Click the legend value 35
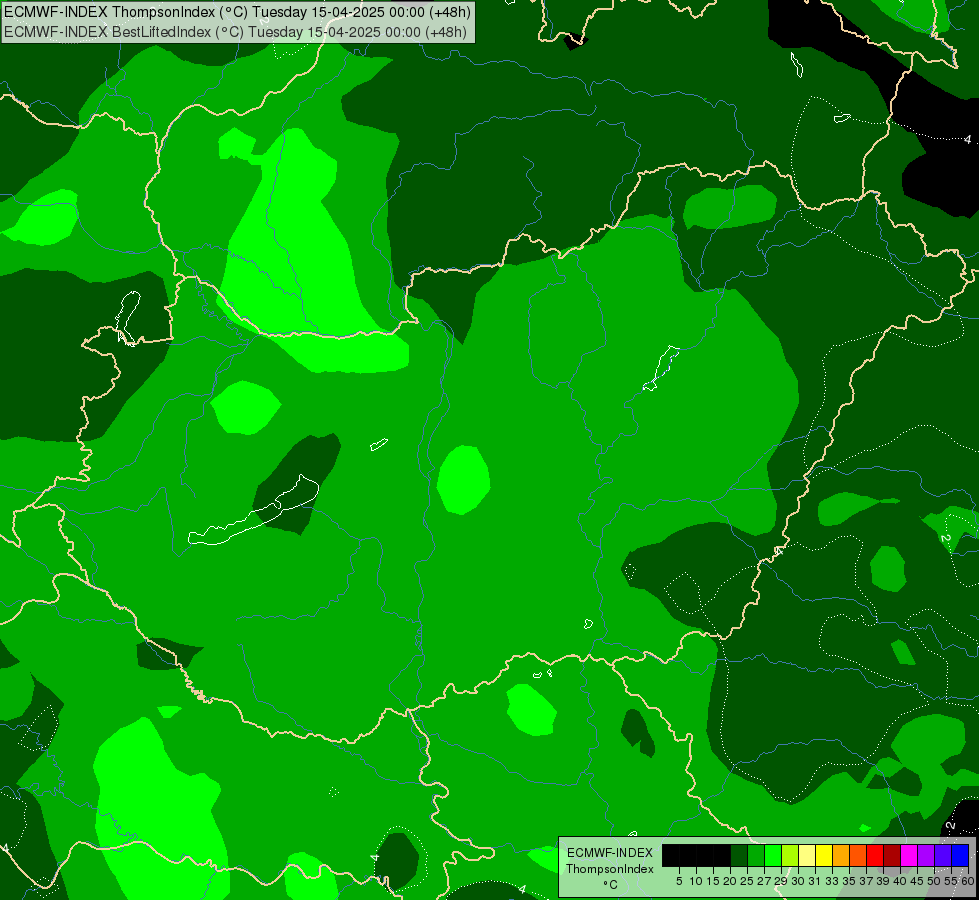 (x=849, y=881)
